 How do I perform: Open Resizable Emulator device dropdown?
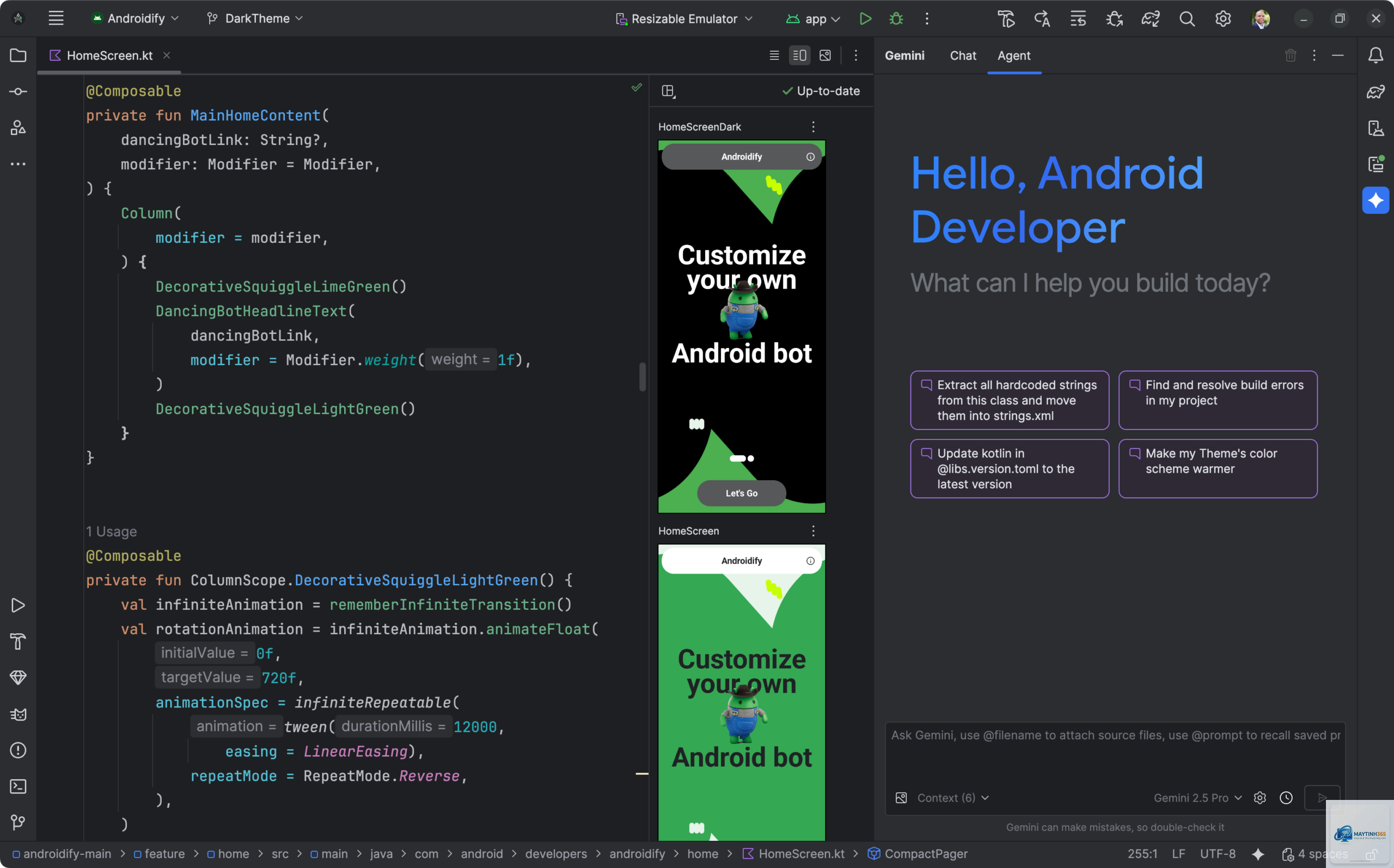[684, 19]
